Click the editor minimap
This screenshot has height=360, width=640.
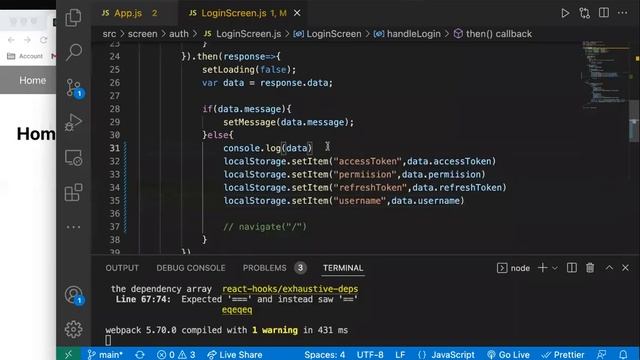pos(605,74)
